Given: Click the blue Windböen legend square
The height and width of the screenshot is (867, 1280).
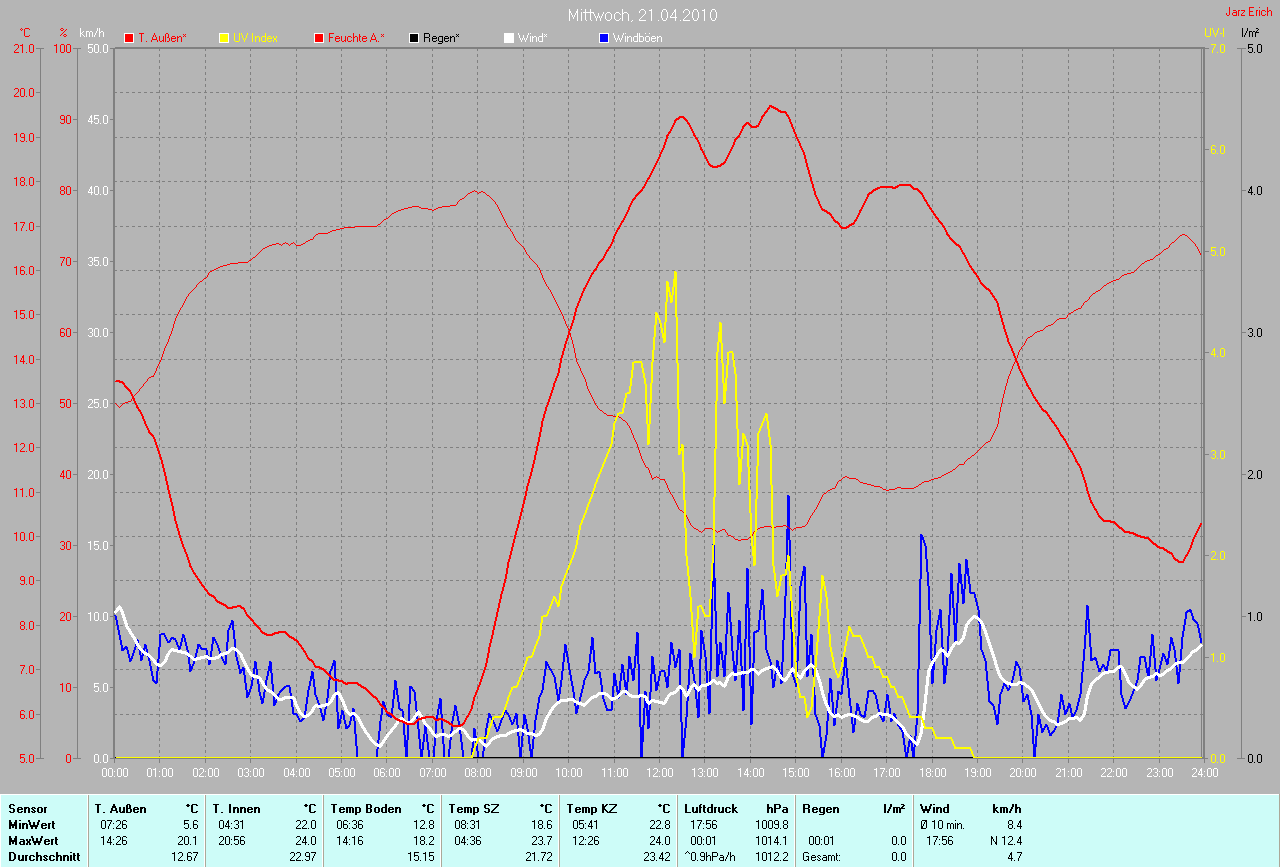Looking at the screenshot, I should [603, 38].
